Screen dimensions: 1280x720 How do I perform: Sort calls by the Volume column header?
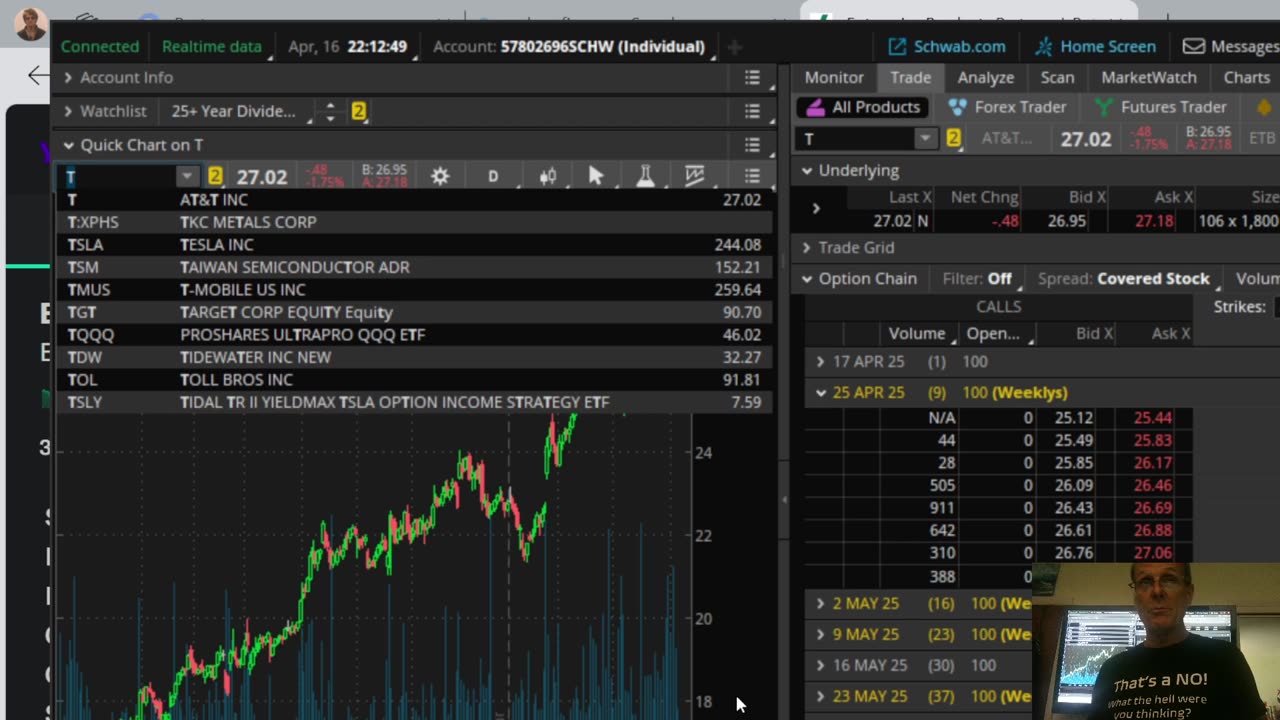click(x=916, y=333)
